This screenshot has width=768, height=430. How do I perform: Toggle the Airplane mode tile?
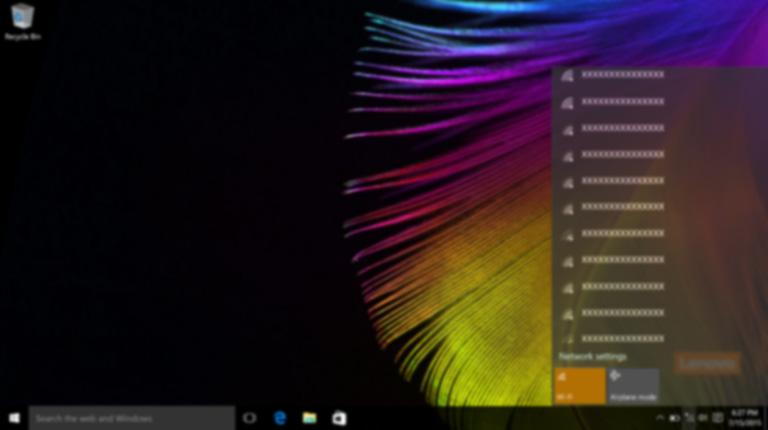pos(634,386)
